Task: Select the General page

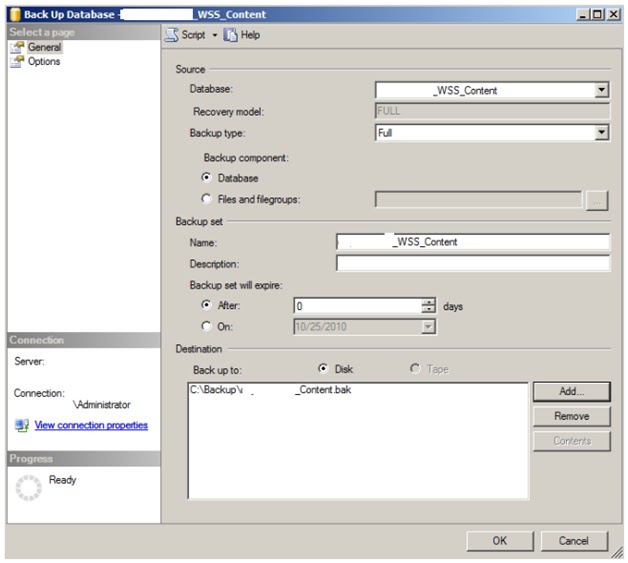Action: tap(44, 47)
